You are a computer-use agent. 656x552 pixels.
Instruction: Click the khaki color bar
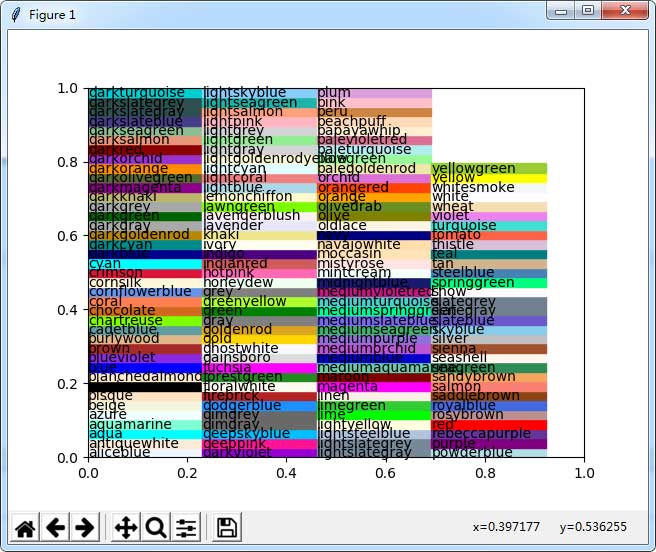pyautogui.click(x=260, y=235)
